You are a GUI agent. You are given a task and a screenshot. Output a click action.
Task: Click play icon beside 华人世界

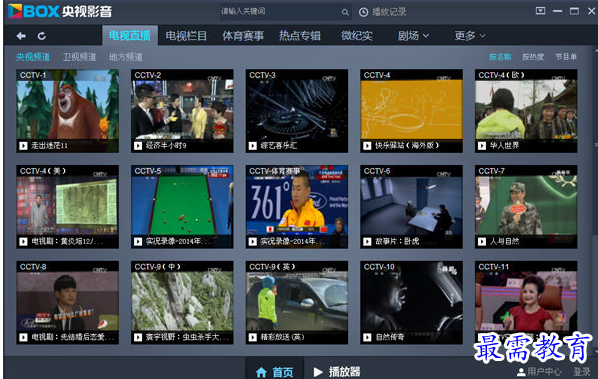(x=482, y=146)
